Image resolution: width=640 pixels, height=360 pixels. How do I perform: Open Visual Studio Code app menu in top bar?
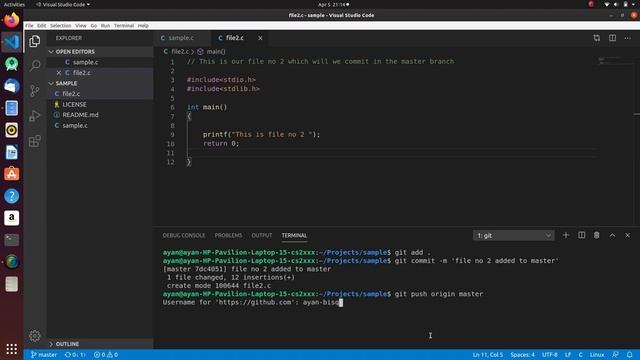pyautogui.click(x=63, y=4)
